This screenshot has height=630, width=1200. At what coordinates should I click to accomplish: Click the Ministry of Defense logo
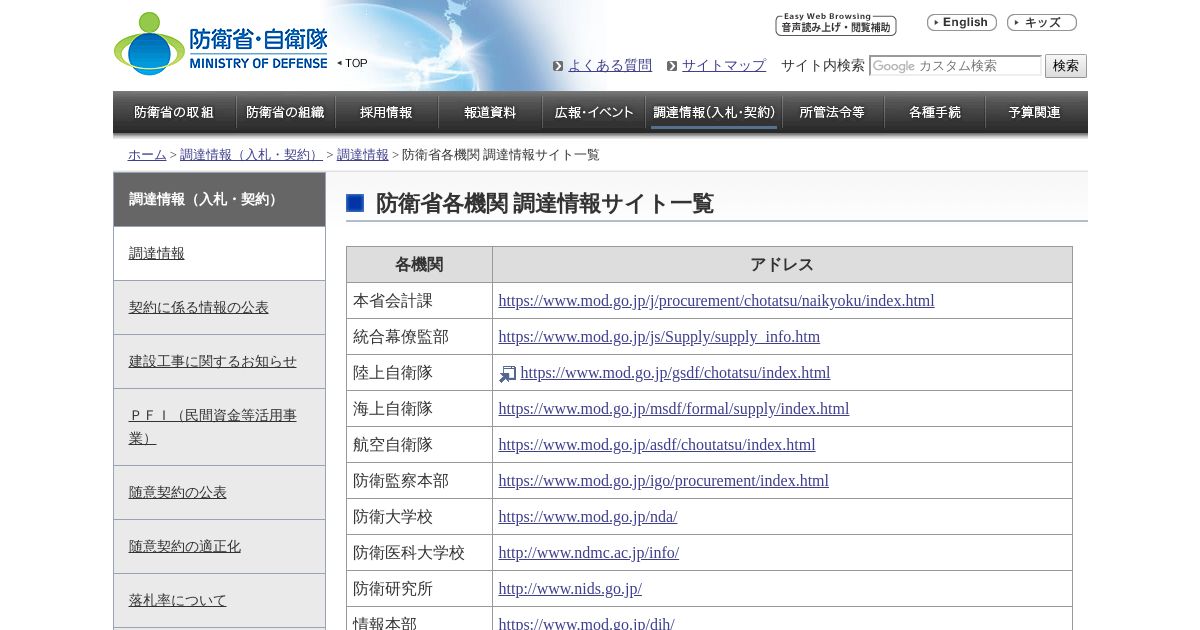(x=221, y=44)
